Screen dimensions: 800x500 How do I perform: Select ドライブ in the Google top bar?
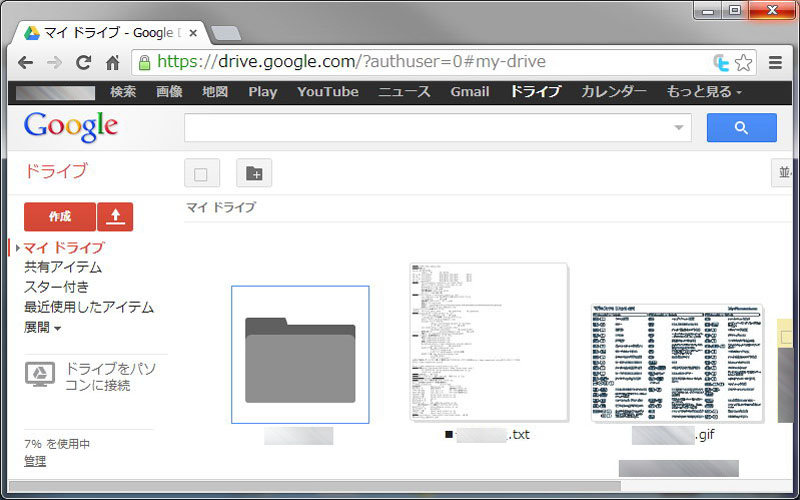[535, 92]
